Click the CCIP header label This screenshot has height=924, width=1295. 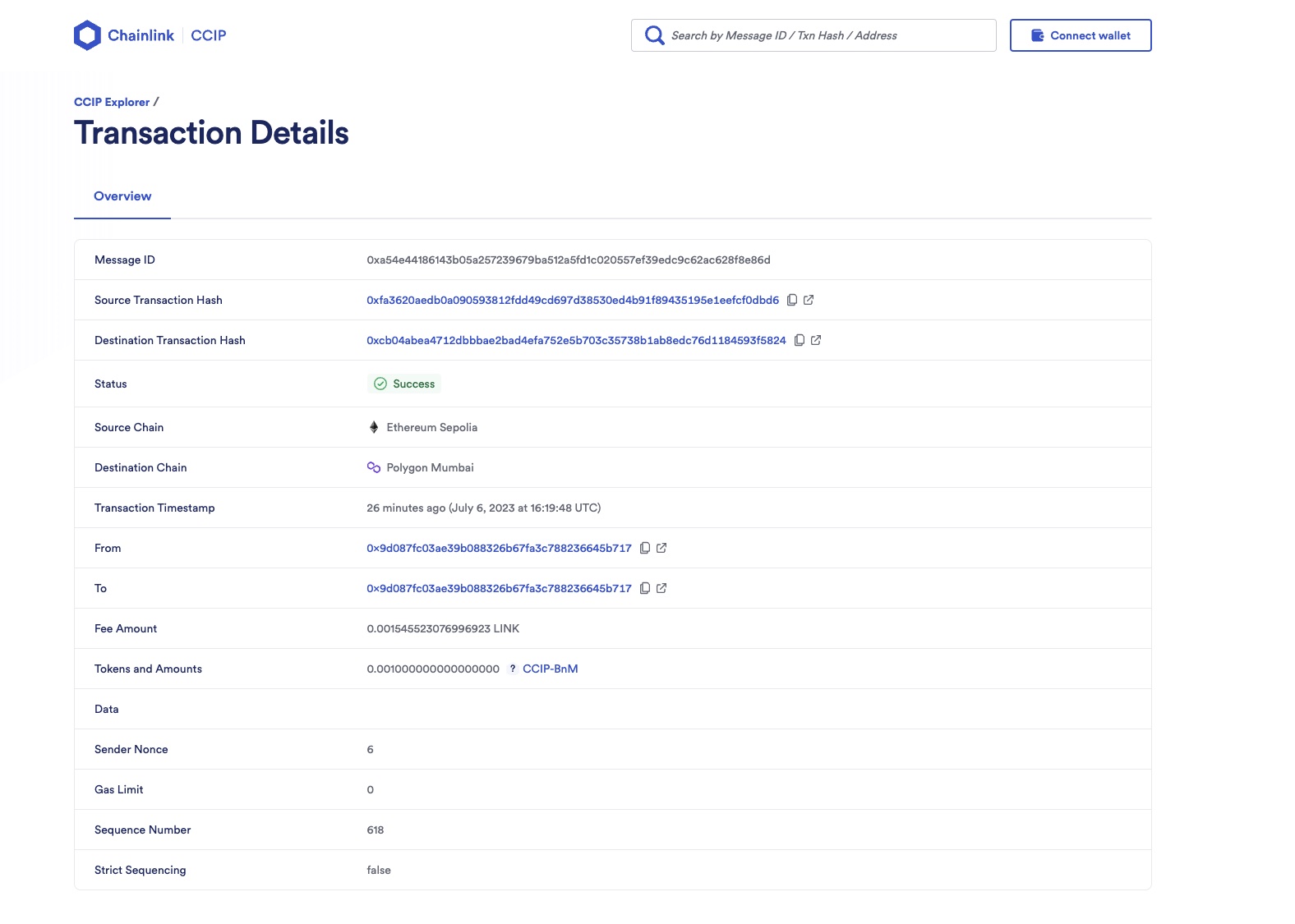[209, 35]
